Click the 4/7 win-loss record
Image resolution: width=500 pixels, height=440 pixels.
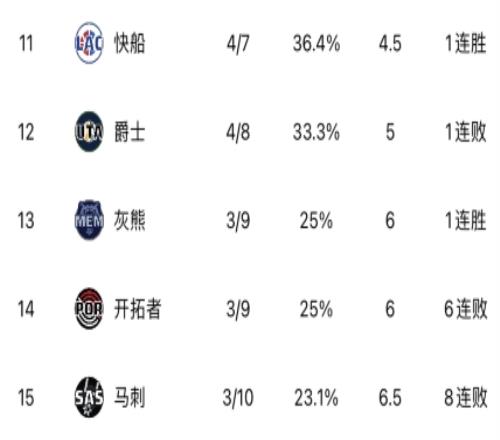tap(238, 44)
